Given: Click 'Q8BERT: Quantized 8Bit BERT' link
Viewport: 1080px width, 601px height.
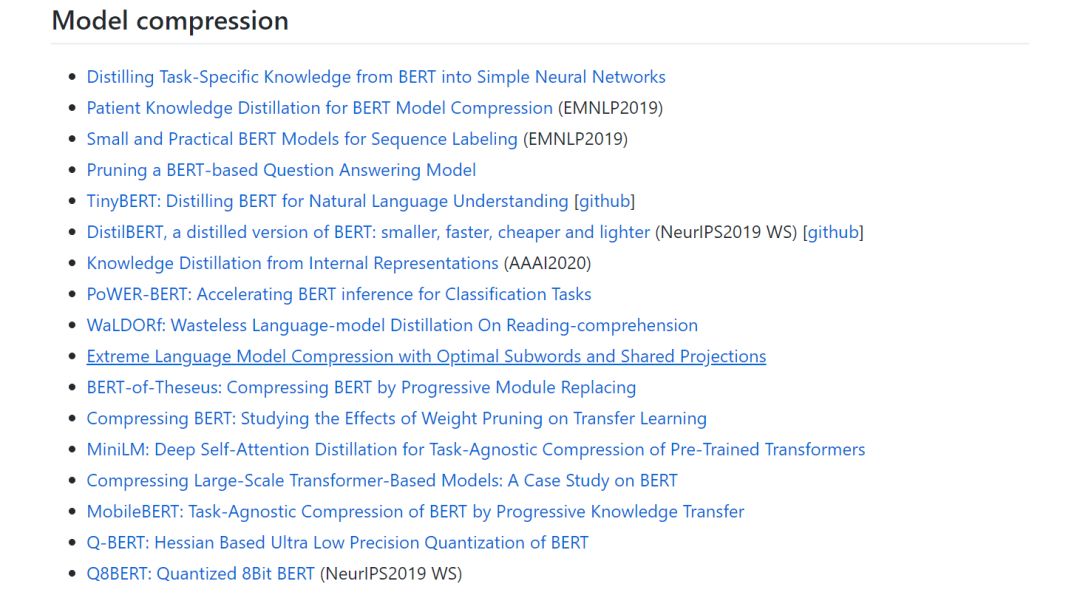Looking at the screenshot, I should [200, 573].
